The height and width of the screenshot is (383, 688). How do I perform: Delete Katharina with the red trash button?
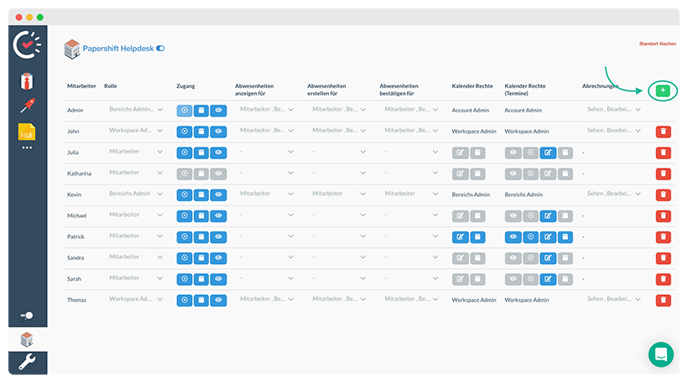click(663, 173)
